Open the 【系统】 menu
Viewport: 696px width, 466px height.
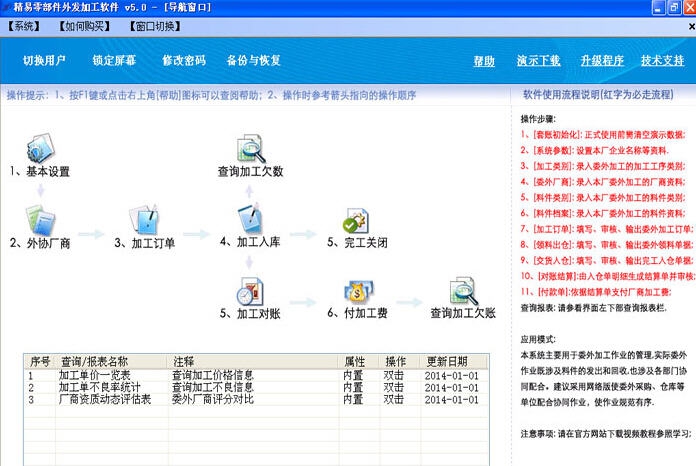(24, 26)
